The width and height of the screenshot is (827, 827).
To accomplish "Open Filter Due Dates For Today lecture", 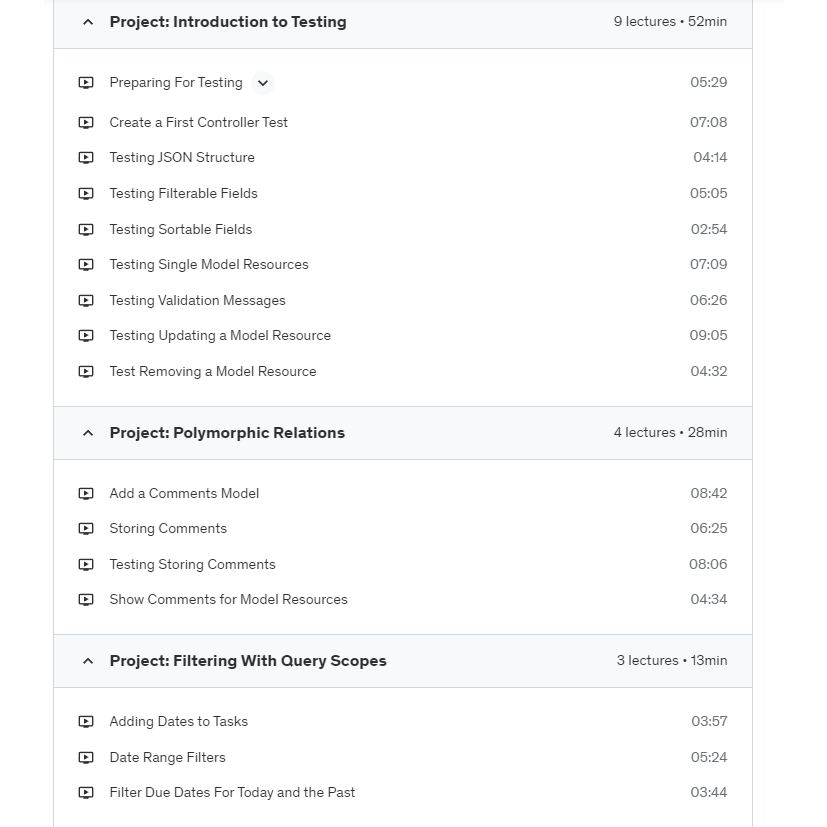I will pyautogui.click(x=232, y=792).
